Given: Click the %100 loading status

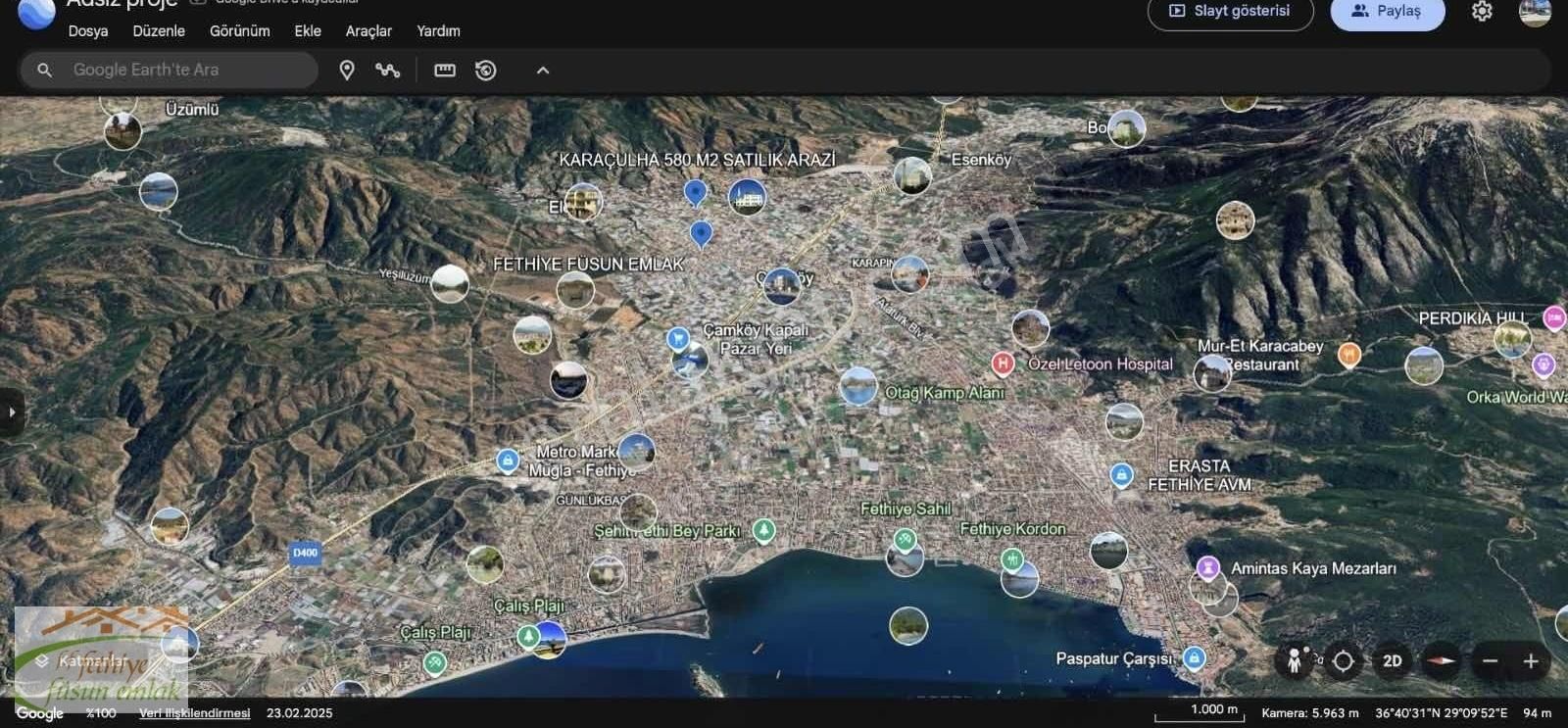Looking at the screenshot, I should pyautogui.click(x=101, y=713).
